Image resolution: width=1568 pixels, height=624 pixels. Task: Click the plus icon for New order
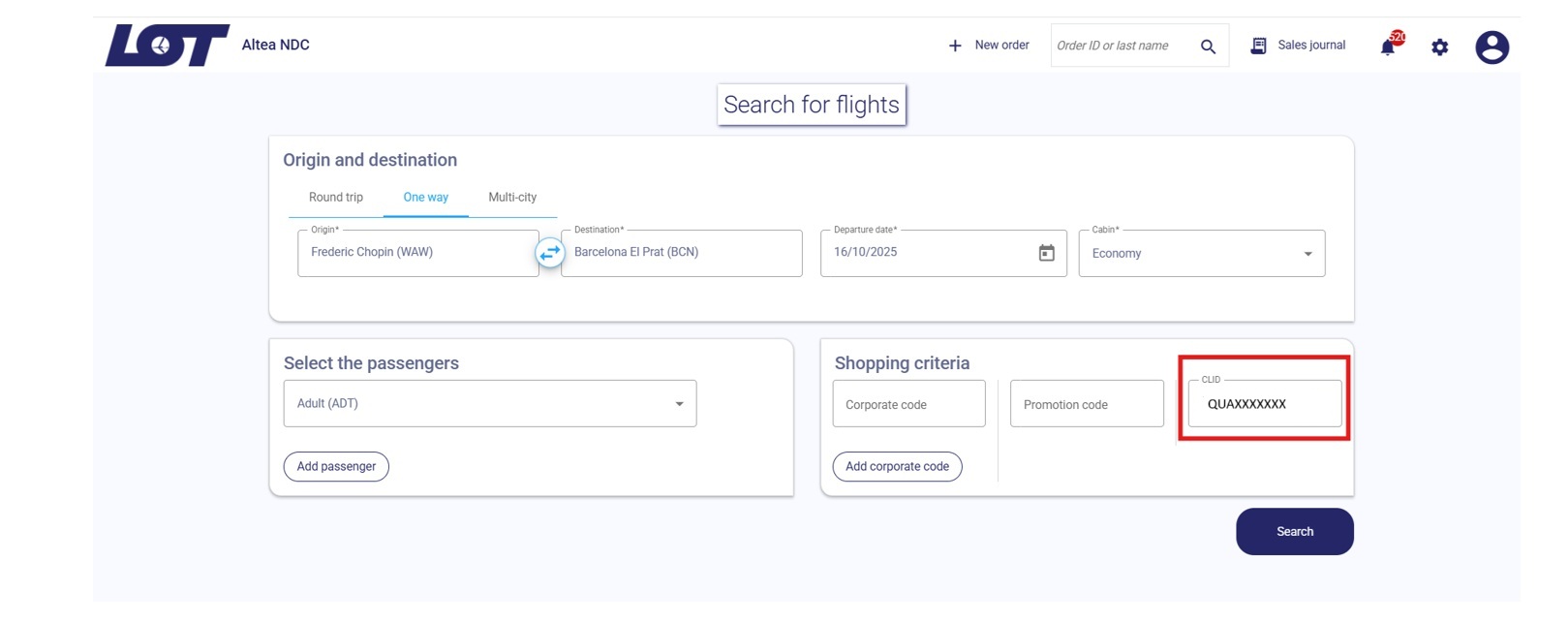click(955, 46)
